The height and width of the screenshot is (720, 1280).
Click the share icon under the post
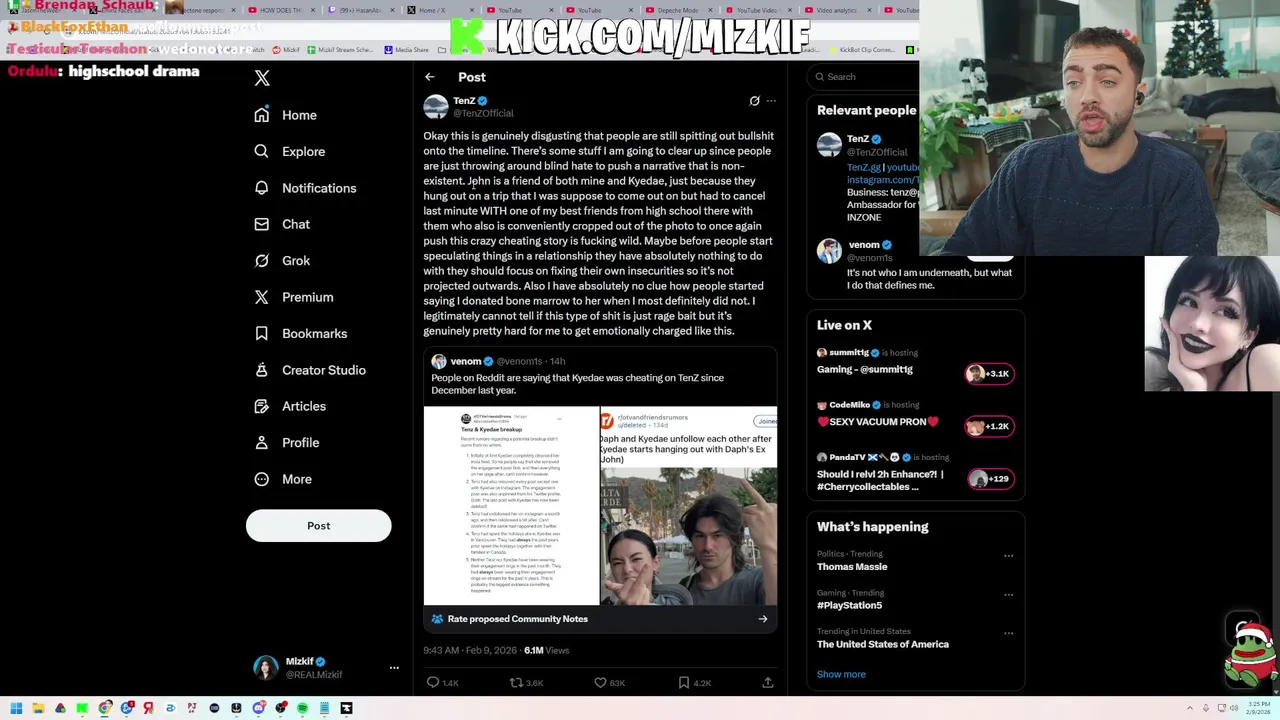point(768,682)
